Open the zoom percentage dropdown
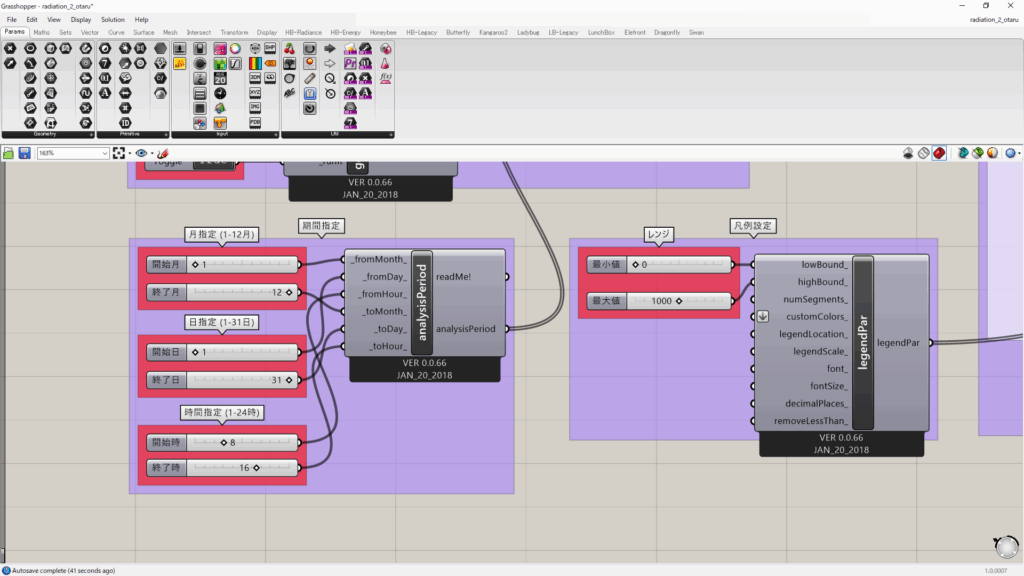The width and height of the screenshot is (1024, 576). click(104, 153)
